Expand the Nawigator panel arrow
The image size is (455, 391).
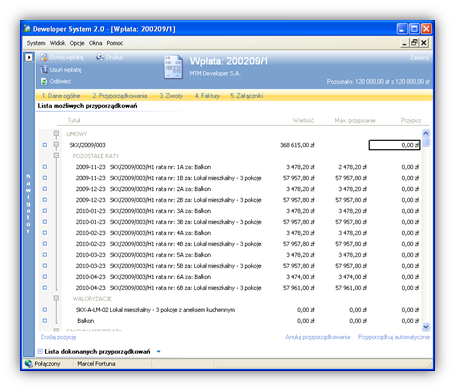[x=29, y=57]
